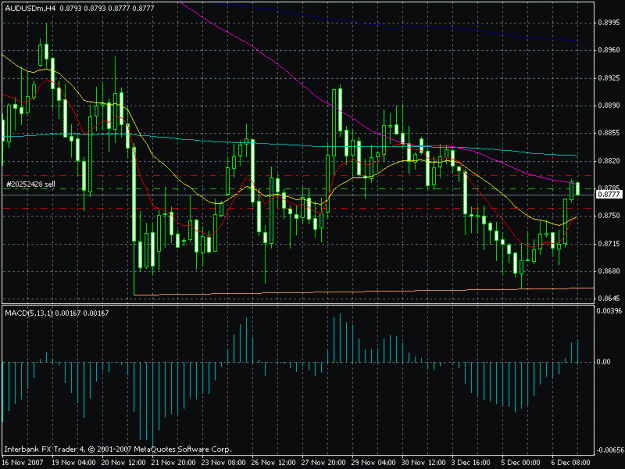
Task: Click the 0.8645 price axis label
Action: coord(609,298)
